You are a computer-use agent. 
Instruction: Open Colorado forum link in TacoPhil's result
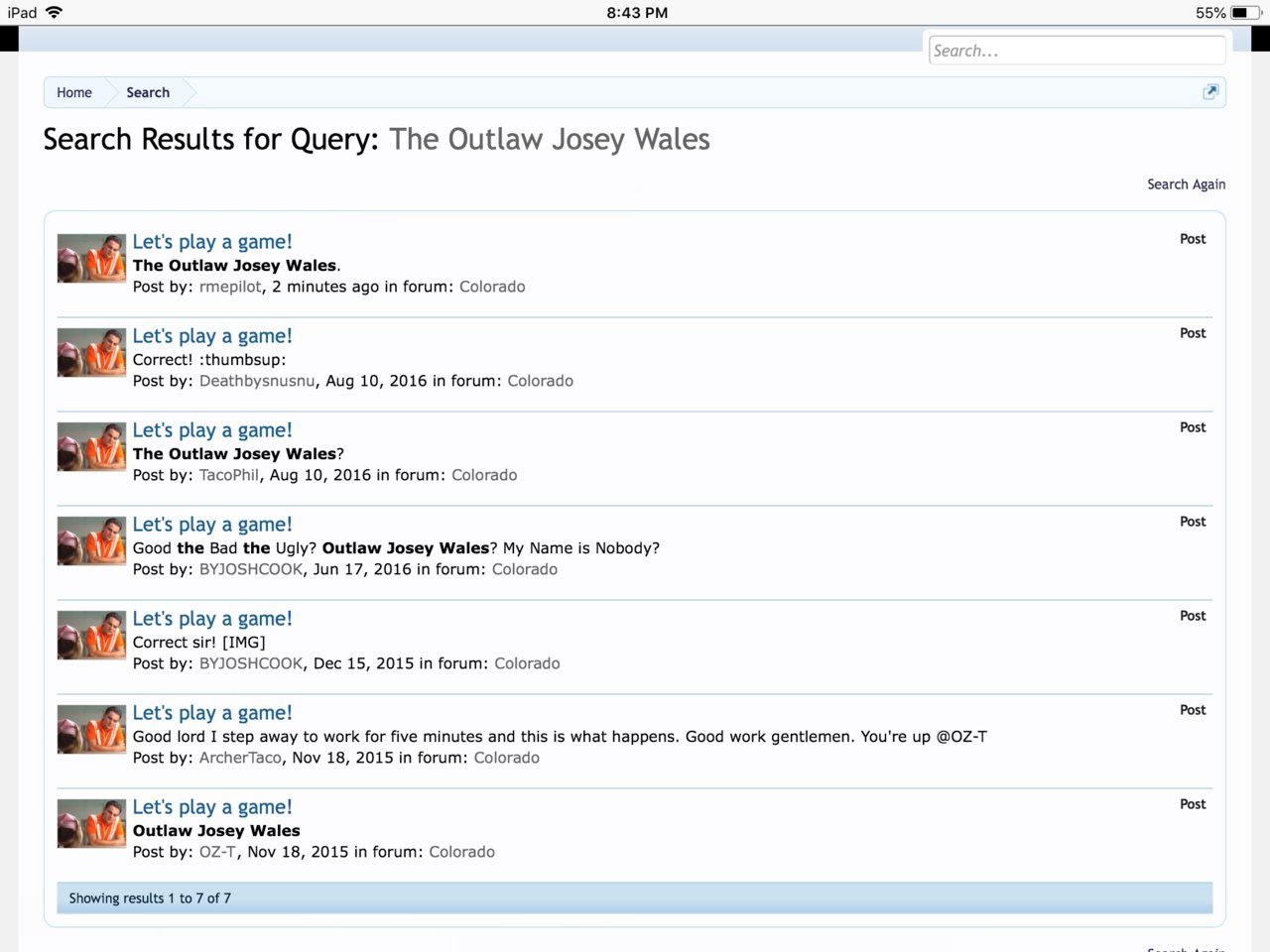click(x=484, y=475)
